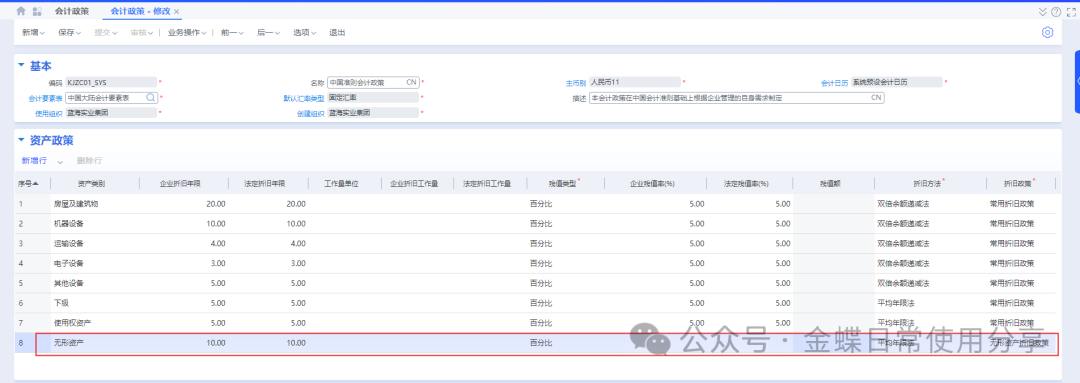
Task: Click the search icon in 会计要素表 field
Action: [151, 98]
